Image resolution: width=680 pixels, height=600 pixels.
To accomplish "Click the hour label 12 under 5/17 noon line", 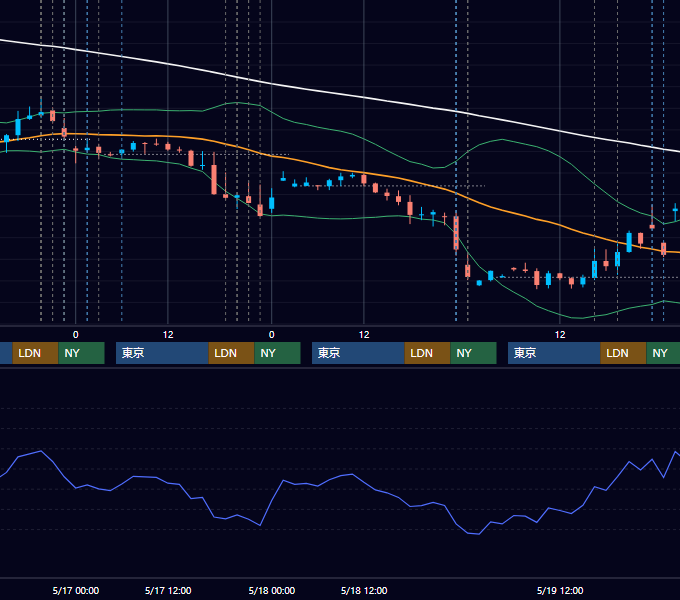I will coord(168,335).
